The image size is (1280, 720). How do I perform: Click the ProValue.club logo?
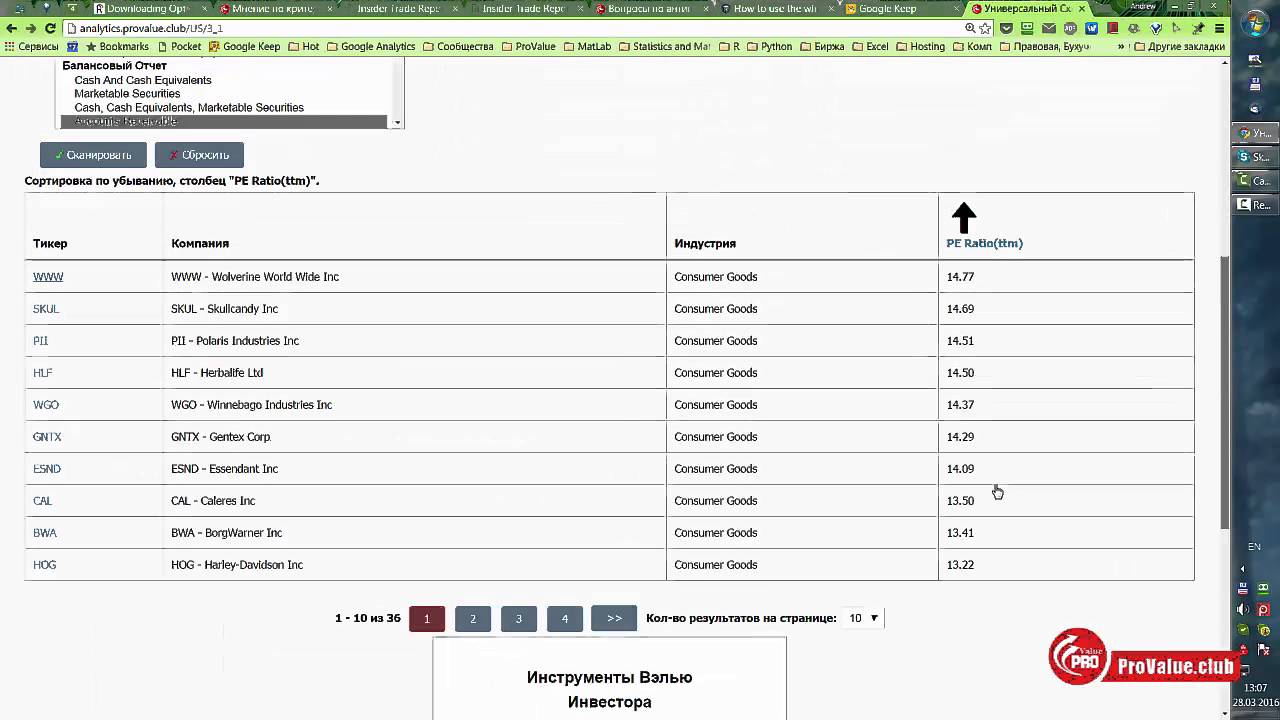click(x=1142, y=658)
